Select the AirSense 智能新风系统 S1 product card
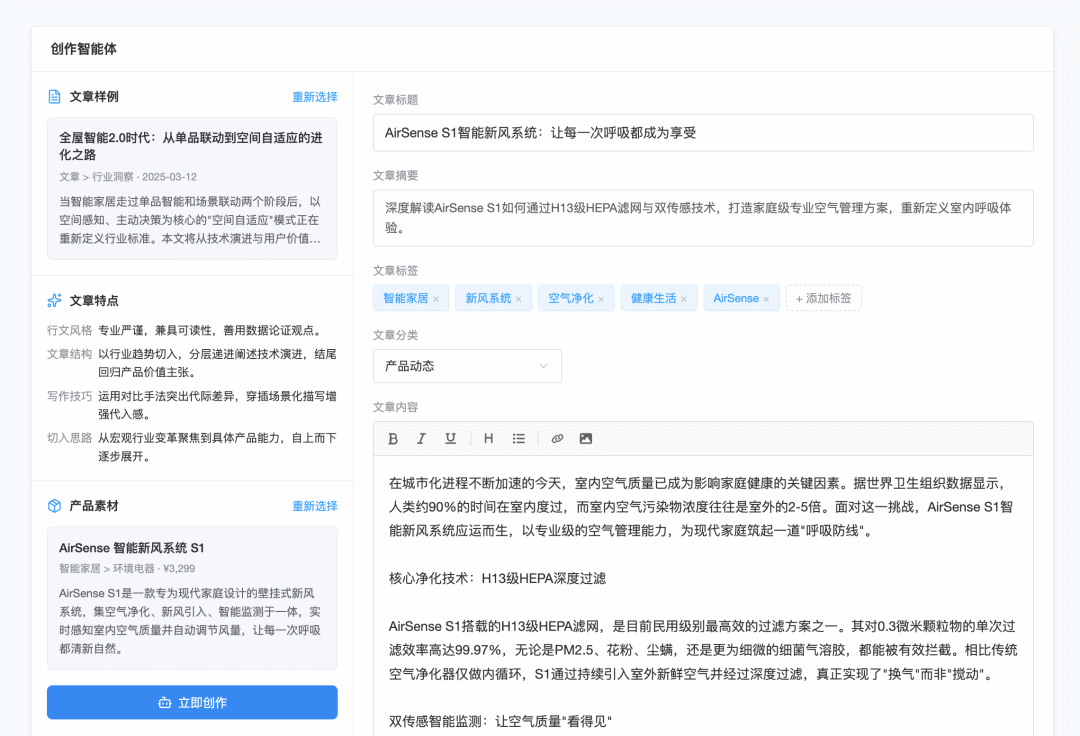 (x=192, y=598)
